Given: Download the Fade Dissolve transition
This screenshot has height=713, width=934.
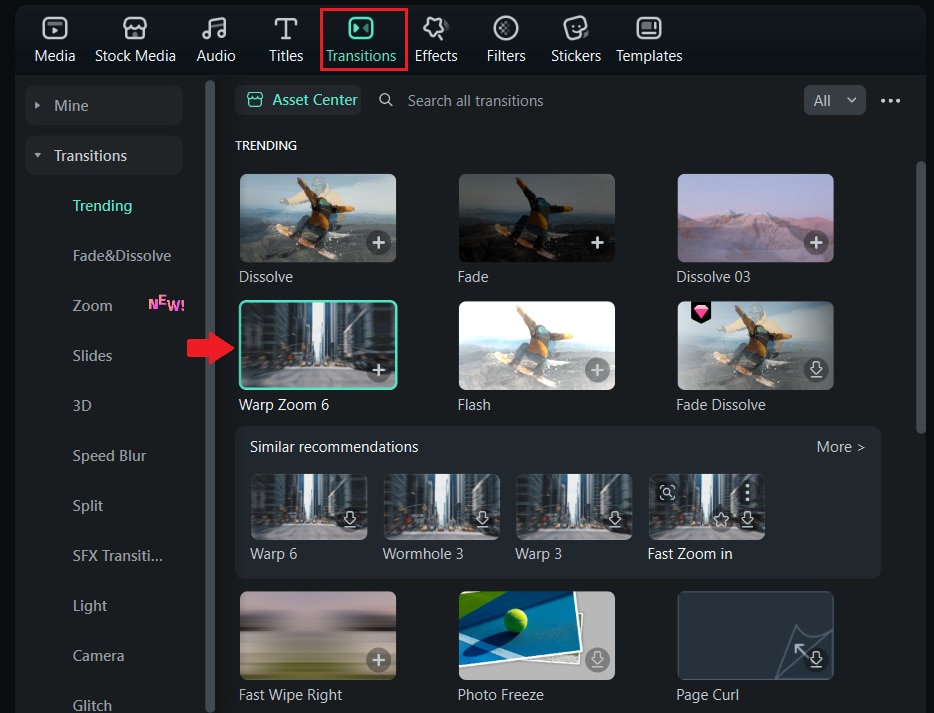Looking at the screenshot, I should tap(816, 369).
